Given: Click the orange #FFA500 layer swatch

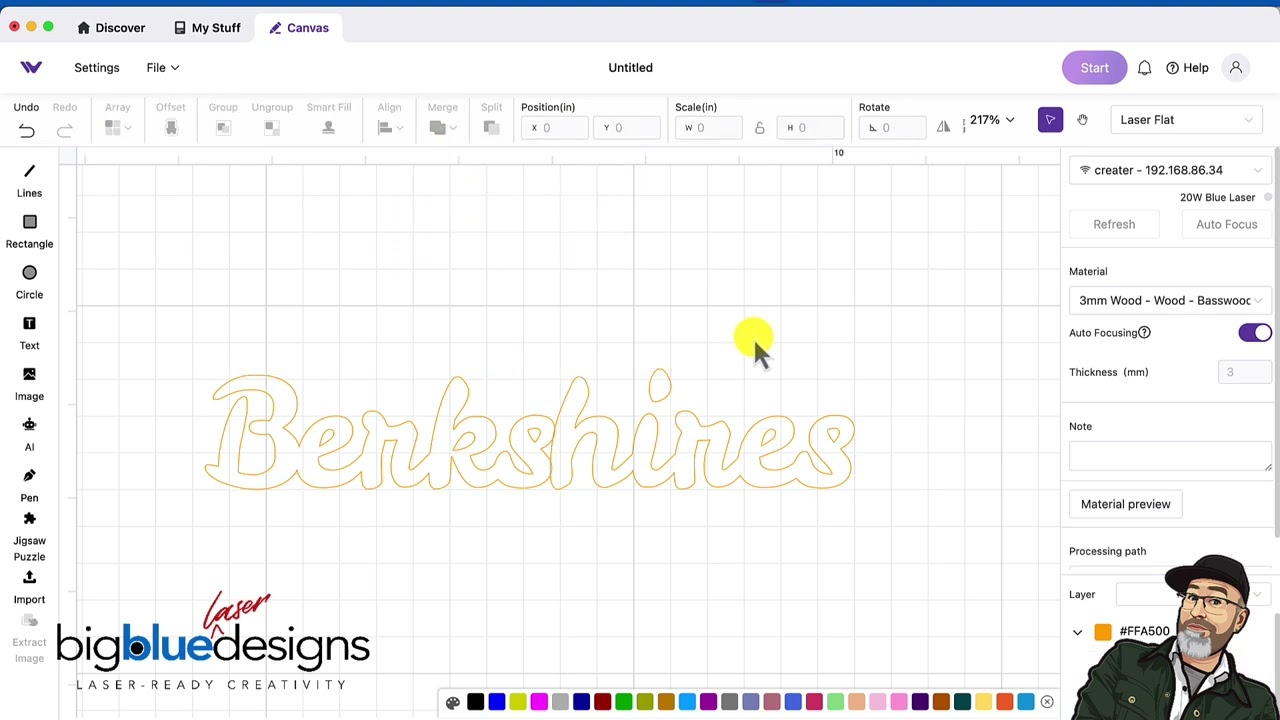Looking at the screenshot, I should point(1103,632).
